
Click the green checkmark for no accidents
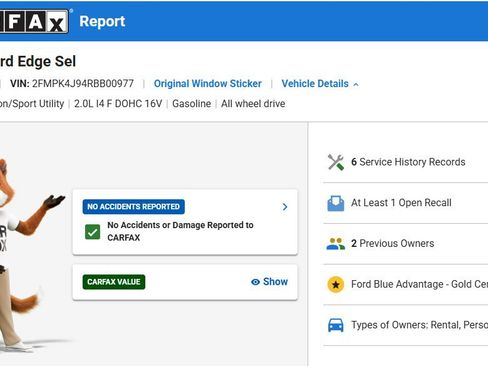pyautogui.click(x=92, y=232)
